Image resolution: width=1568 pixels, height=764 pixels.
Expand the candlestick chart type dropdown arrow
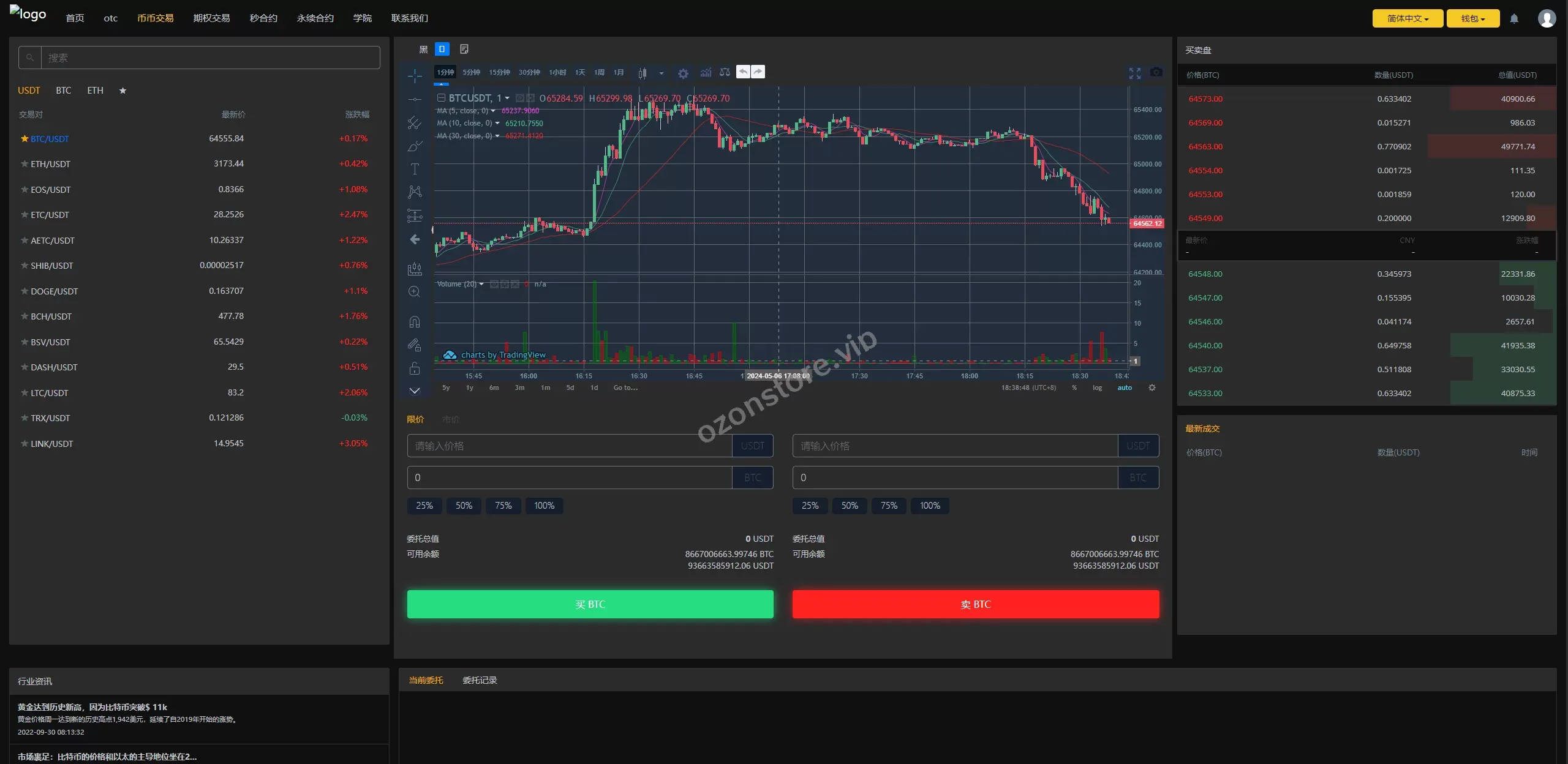click(x=661, y=73)
